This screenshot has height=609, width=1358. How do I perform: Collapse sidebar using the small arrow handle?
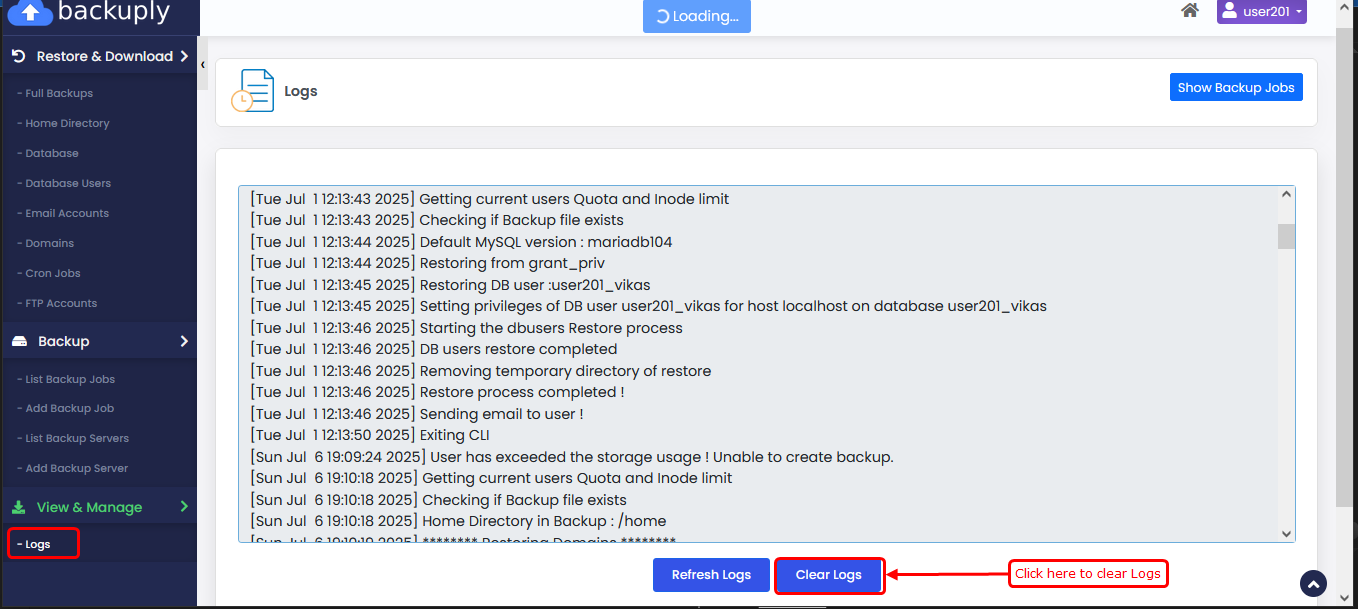click(203, 65)
